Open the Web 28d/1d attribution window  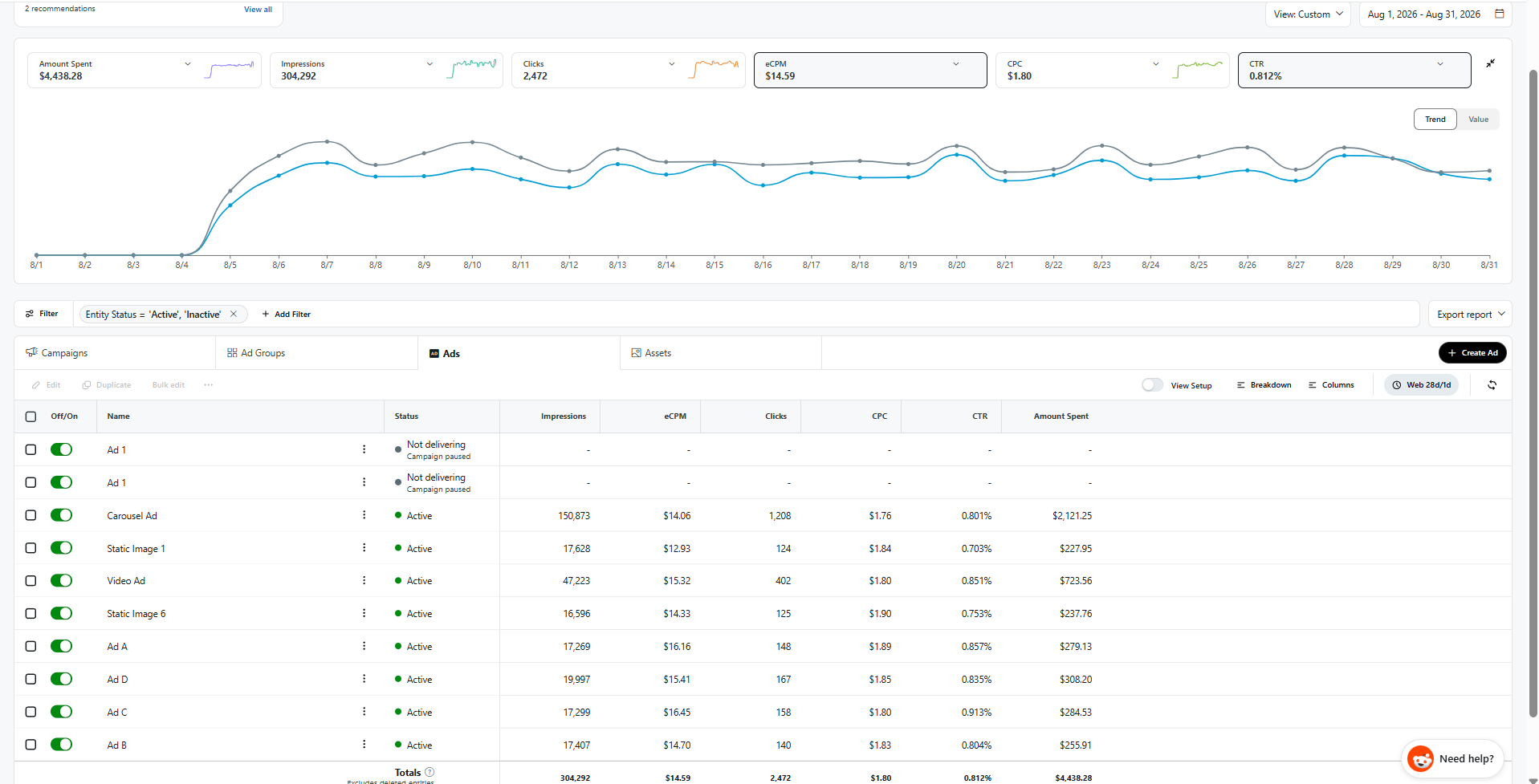coord(1421,385)
